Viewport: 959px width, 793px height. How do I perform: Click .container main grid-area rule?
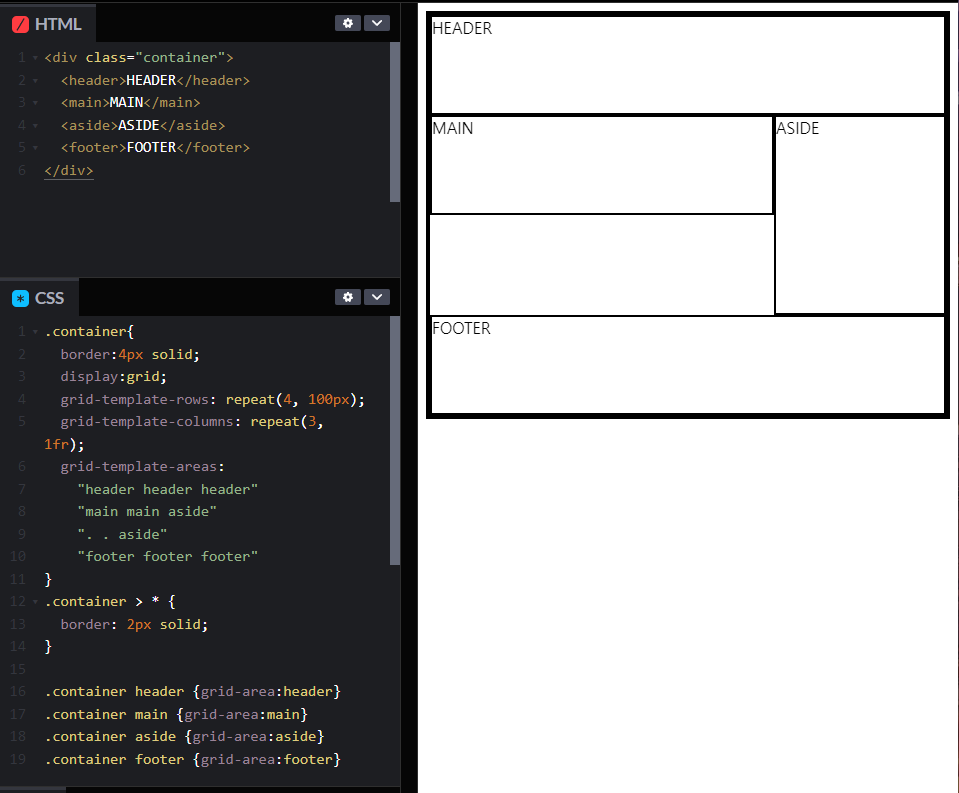coord(176,714)
